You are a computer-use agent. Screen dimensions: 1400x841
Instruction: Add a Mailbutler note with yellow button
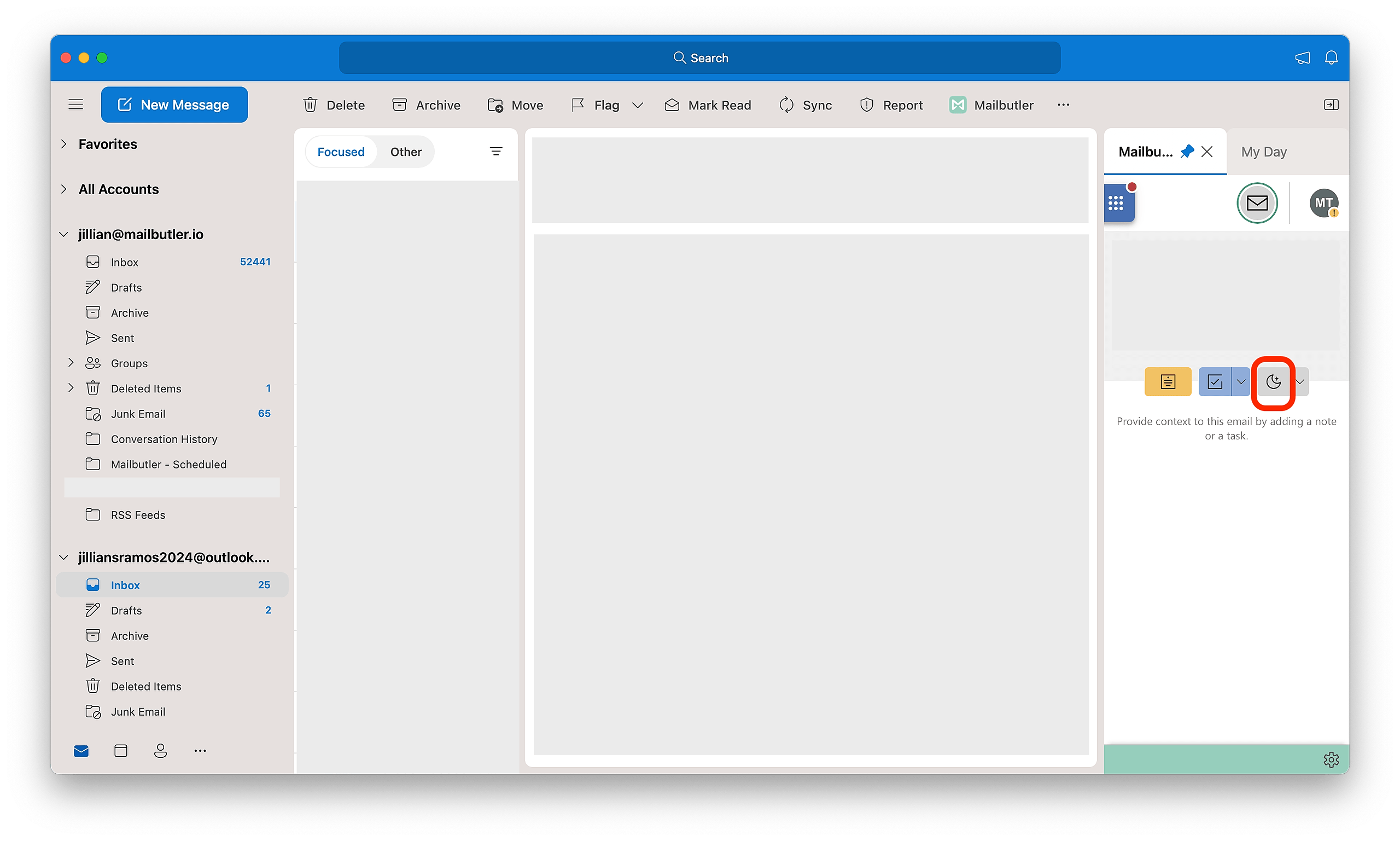[1167, 382]
